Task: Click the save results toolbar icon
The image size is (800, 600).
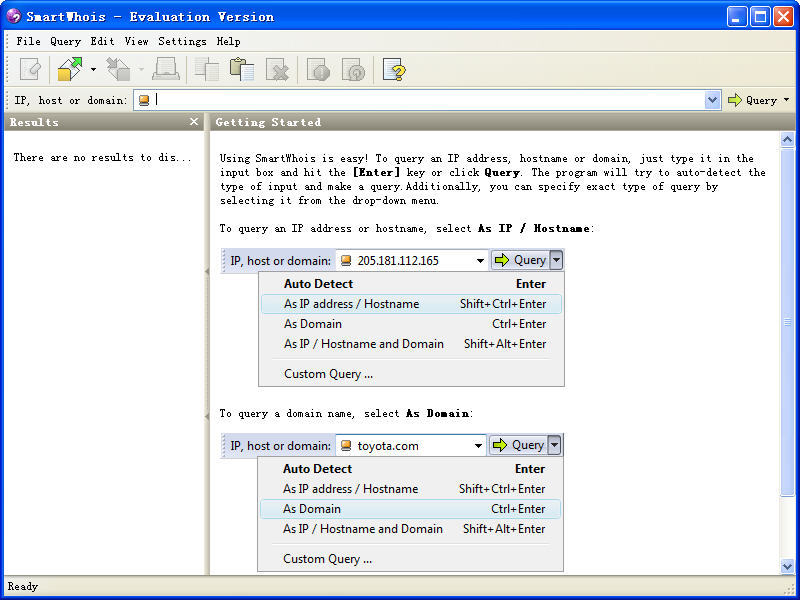Action: click(119, 69)
